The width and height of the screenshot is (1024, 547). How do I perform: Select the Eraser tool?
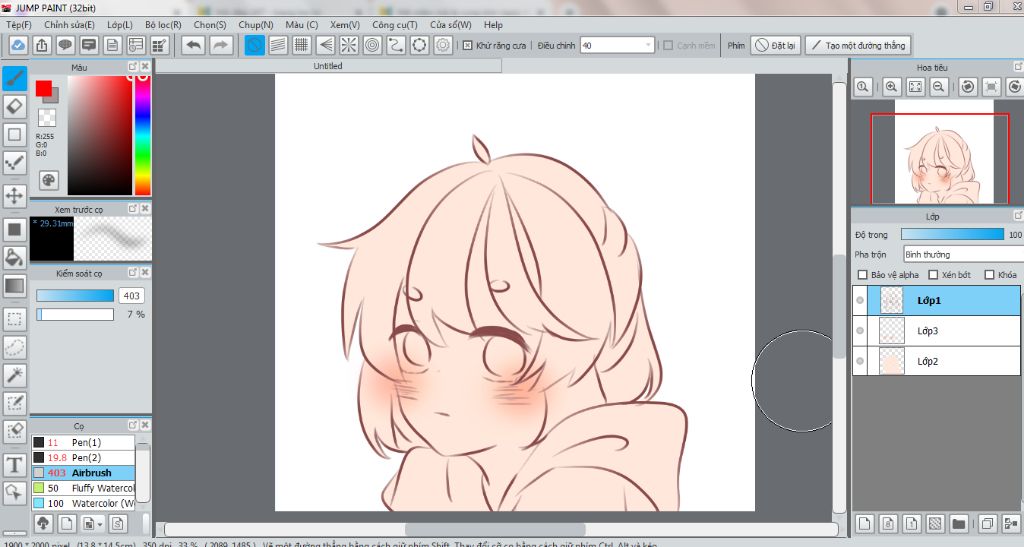tap(15, 106)
